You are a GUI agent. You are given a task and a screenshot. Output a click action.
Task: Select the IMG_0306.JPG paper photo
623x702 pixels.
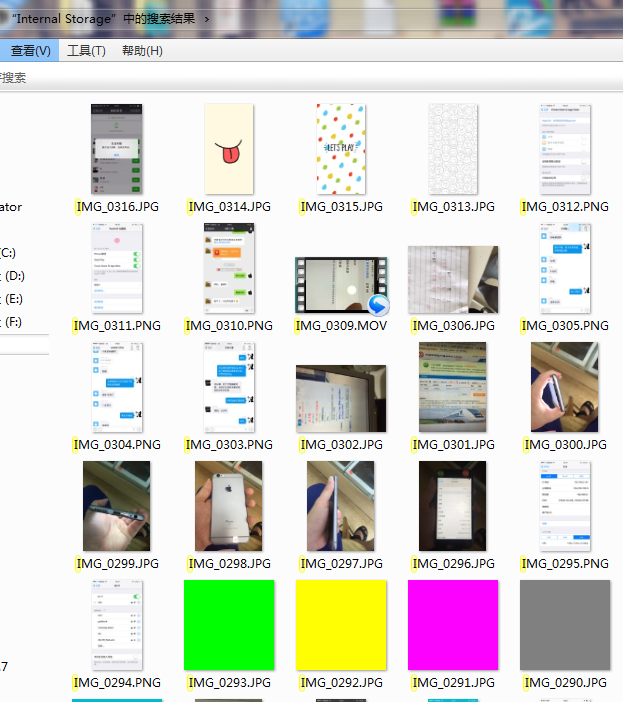point(453,279)
